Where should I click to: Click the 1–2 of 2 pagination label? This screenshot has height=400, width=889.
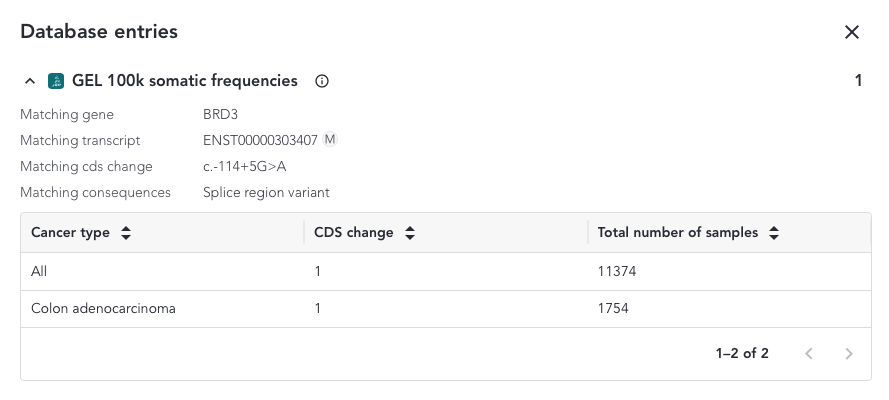click(742, 353)
